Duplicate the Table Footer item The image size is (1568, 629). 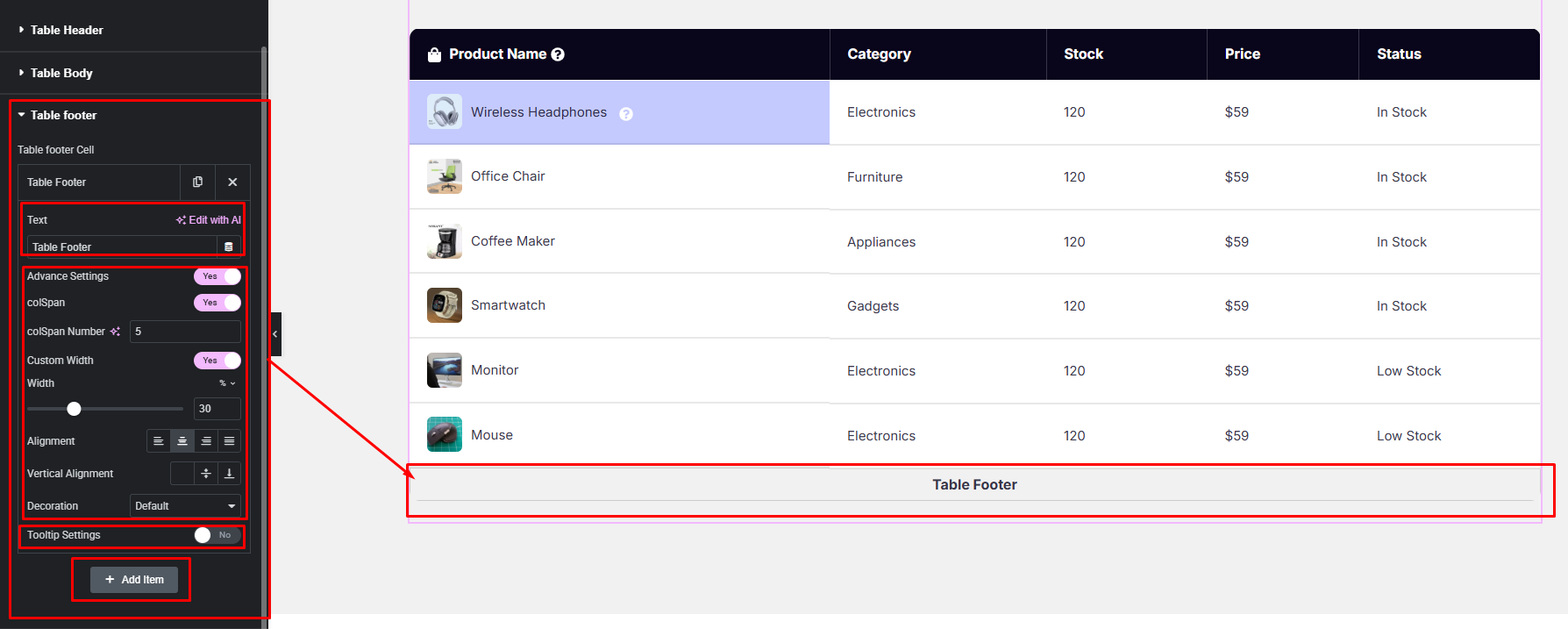(197, 182)
